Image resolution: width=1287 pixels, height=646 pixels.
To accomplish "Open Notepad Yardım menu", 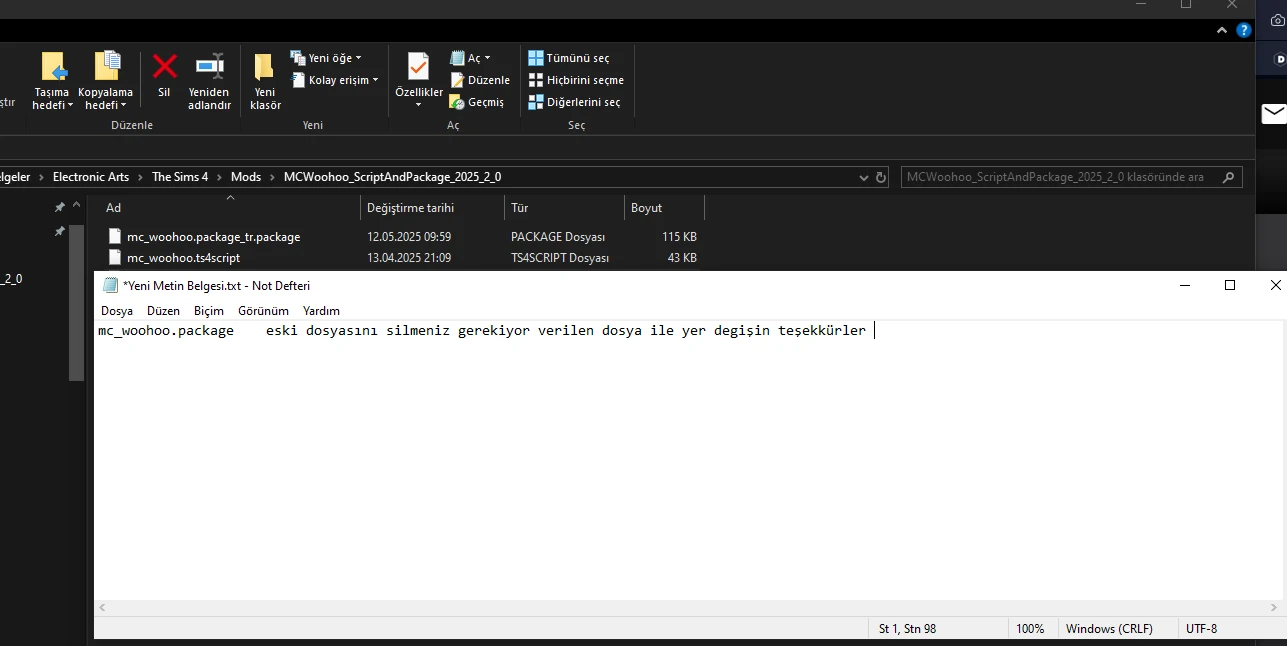I will [321, 311].
